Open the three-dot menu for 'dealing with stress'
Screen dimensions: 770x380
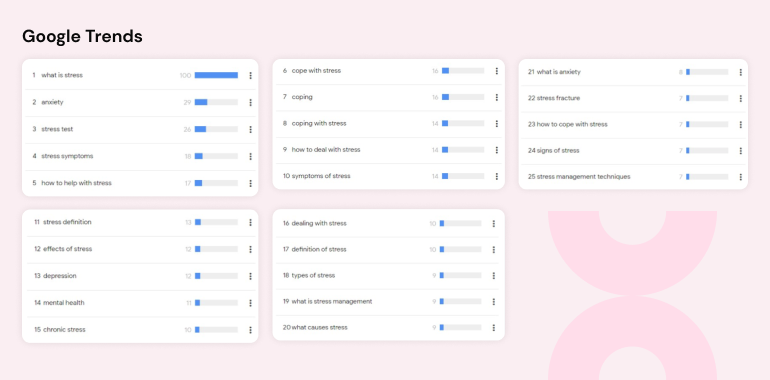(x=494, y=223)
